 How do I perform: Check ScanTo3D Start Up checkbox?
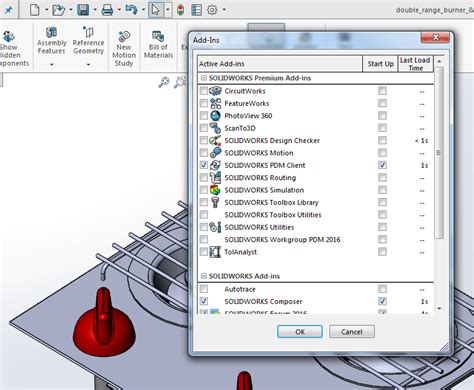382,128
